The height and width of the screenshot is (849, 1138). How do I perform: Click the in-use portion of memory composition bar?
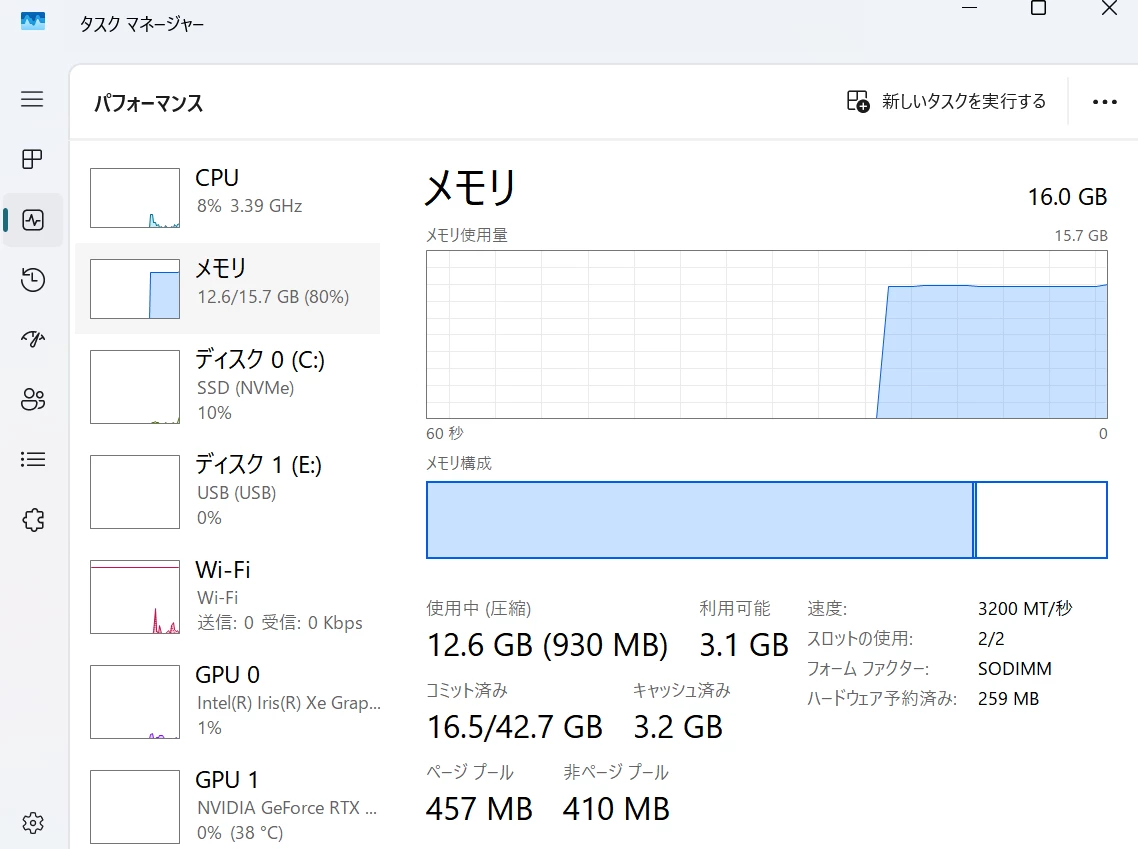click(x=700, y=520)
